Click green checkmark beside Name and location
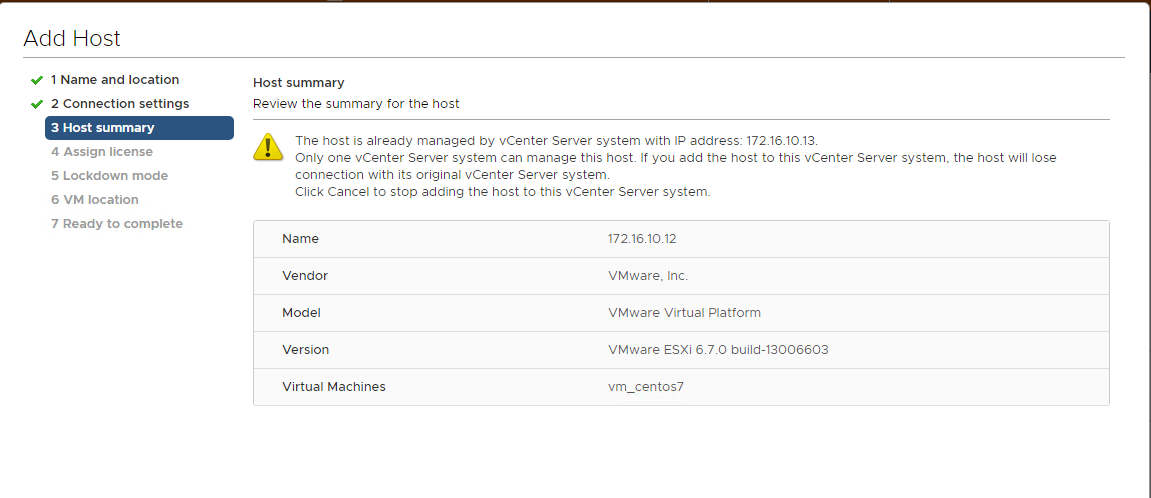Image resolution: width=1151 pixels, height=498 pixels. pyautogui.click(x=37, y=80)
